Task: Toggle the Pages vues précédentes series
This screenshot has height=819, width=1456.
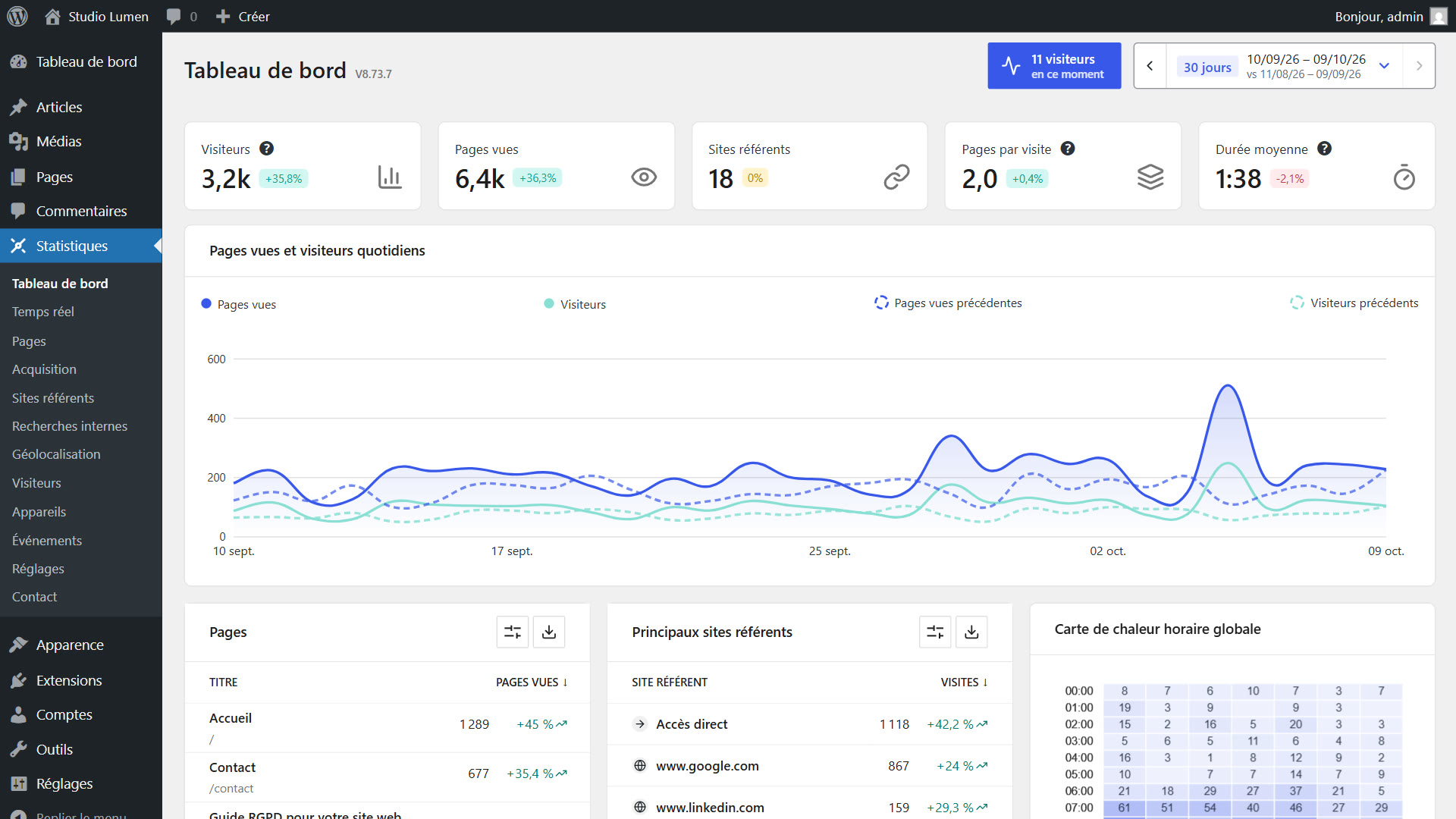Action: coord(948,303)
